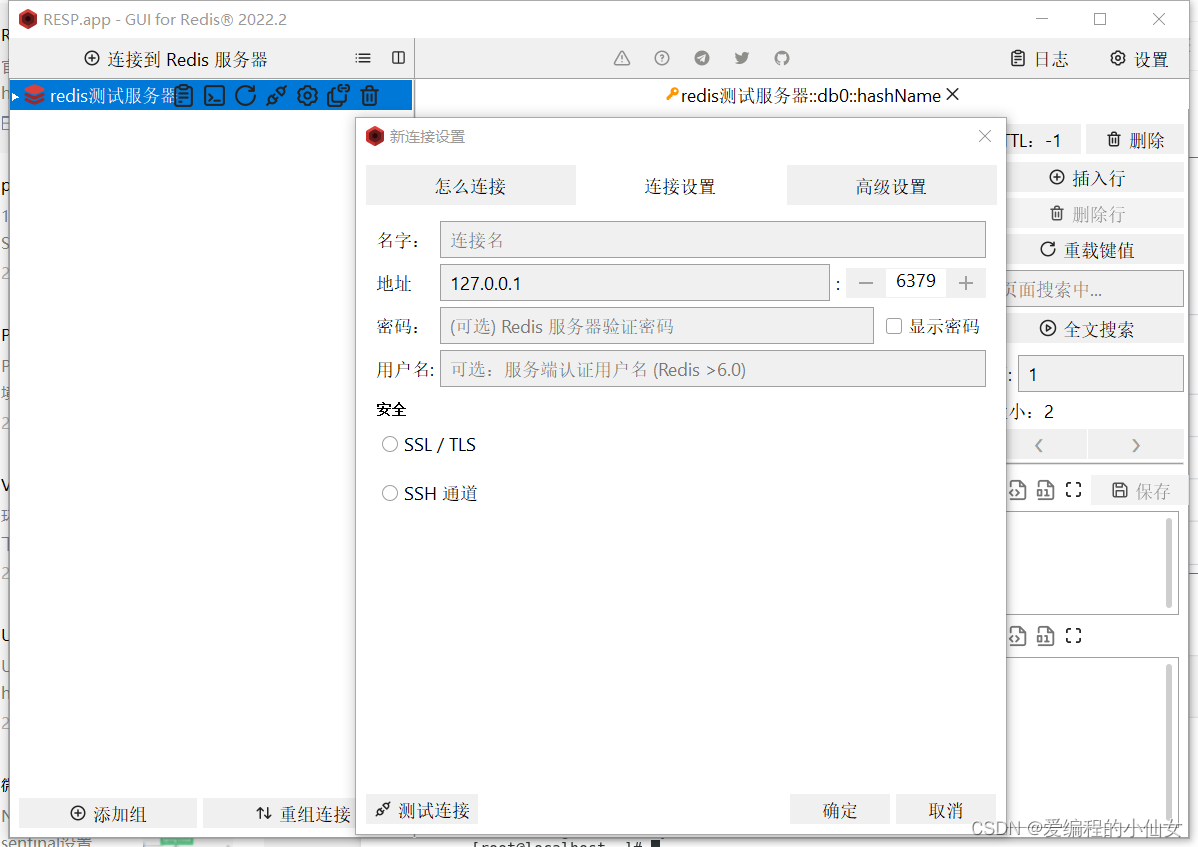Click the upper binary 01 file icon
Image resolution: width=1198 pixels, height=847 pixels.
(x=1045, y=490)
